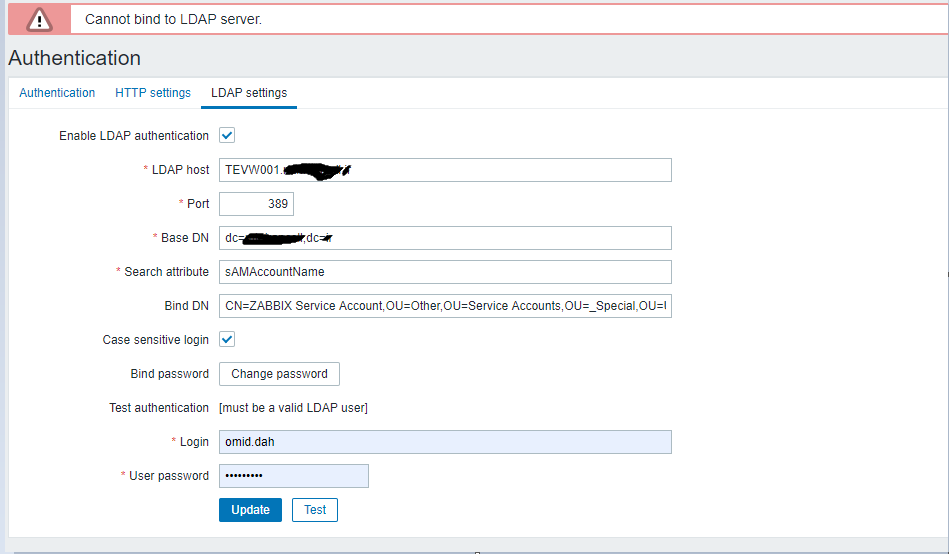Click the Login field containing omid.dah
The image size is (949, 554).
click(445, 442)
